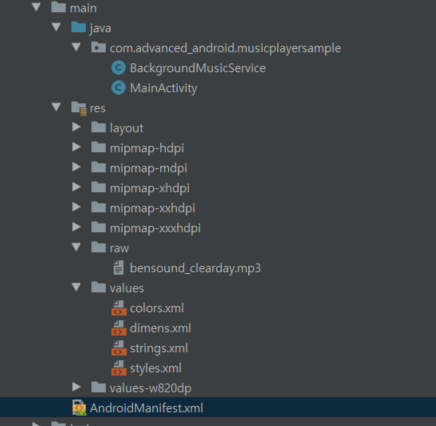Expand the layout folder arrow
The width and height of the screenshot is (436, 426).
click(x=76, y=127)
